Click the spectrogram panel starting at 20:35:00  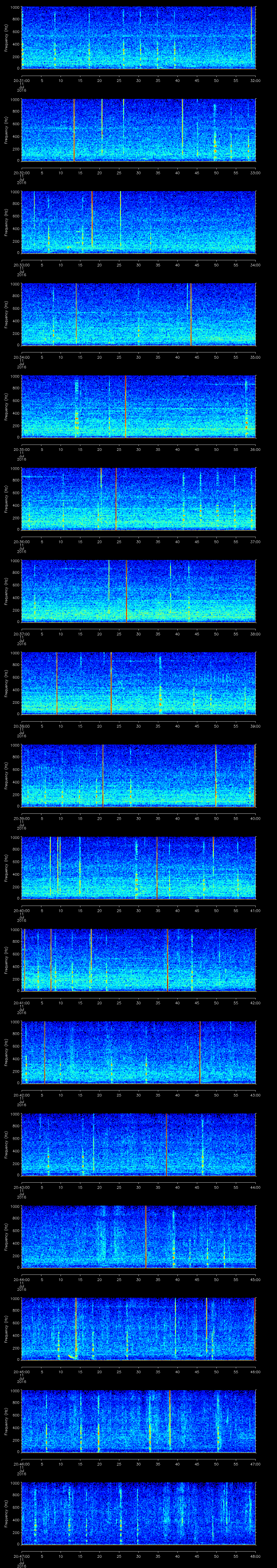pos(138,407)
